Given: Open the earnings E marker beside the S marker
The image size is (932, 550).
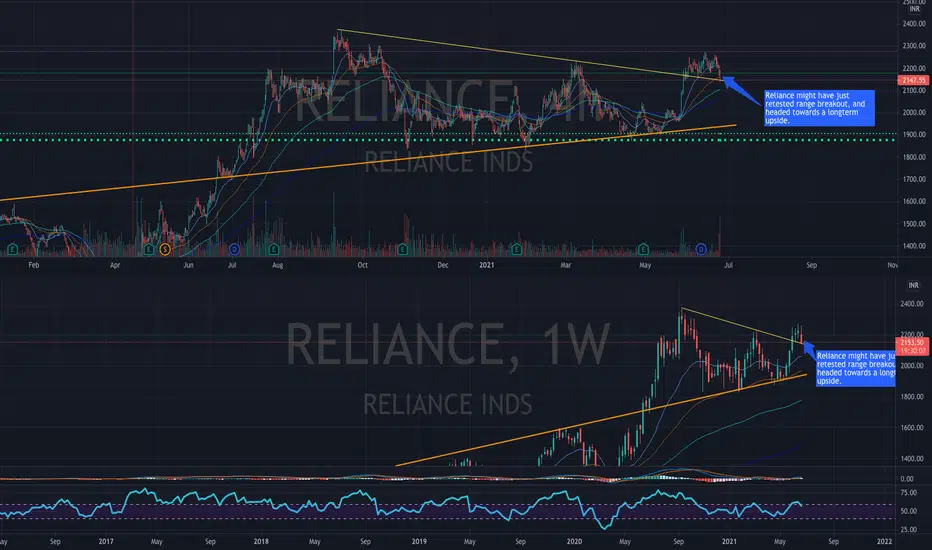Looking at the screenshot, I should click(x=149, y=250).
